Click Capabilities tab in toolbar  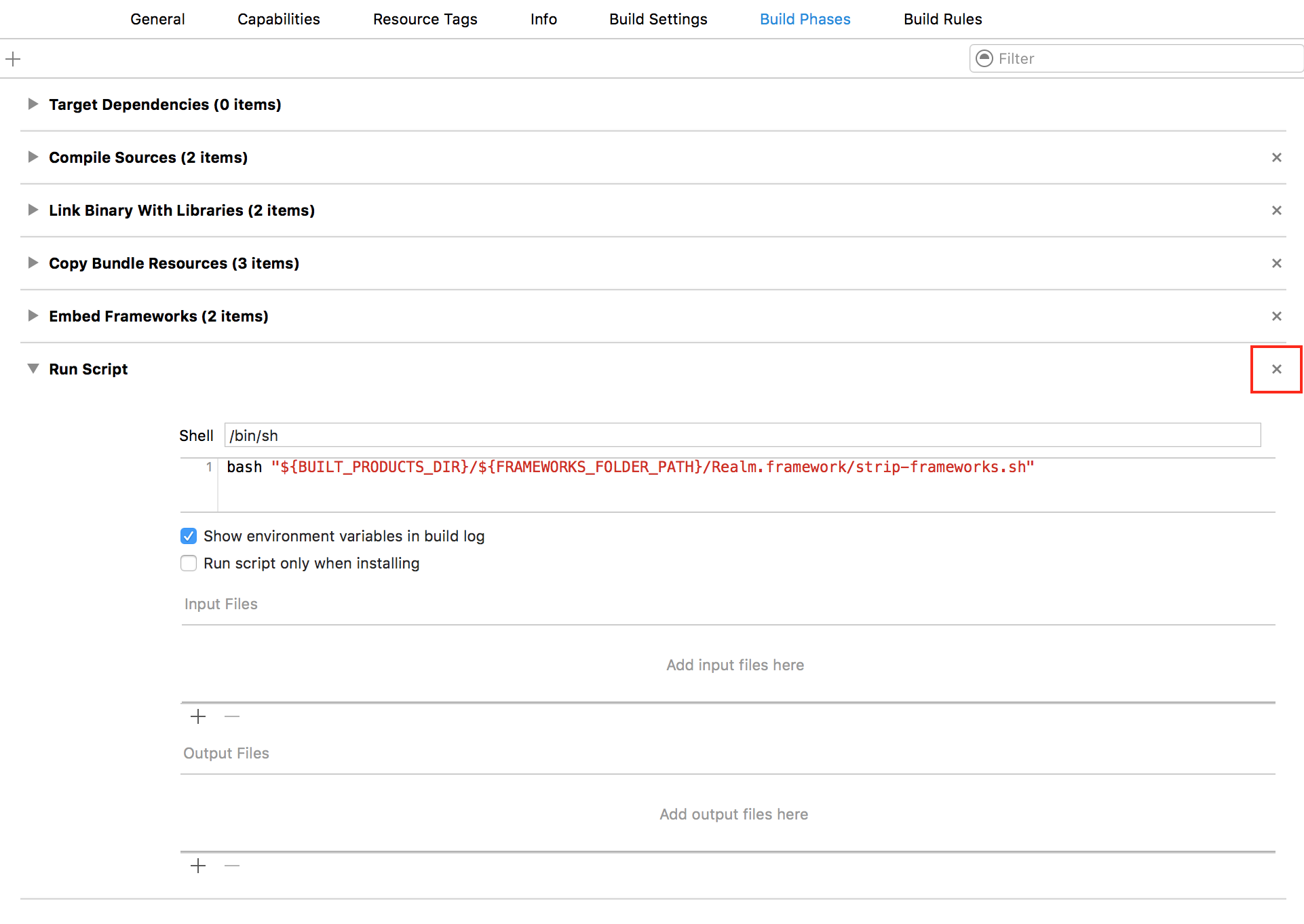tap(278, 17)
